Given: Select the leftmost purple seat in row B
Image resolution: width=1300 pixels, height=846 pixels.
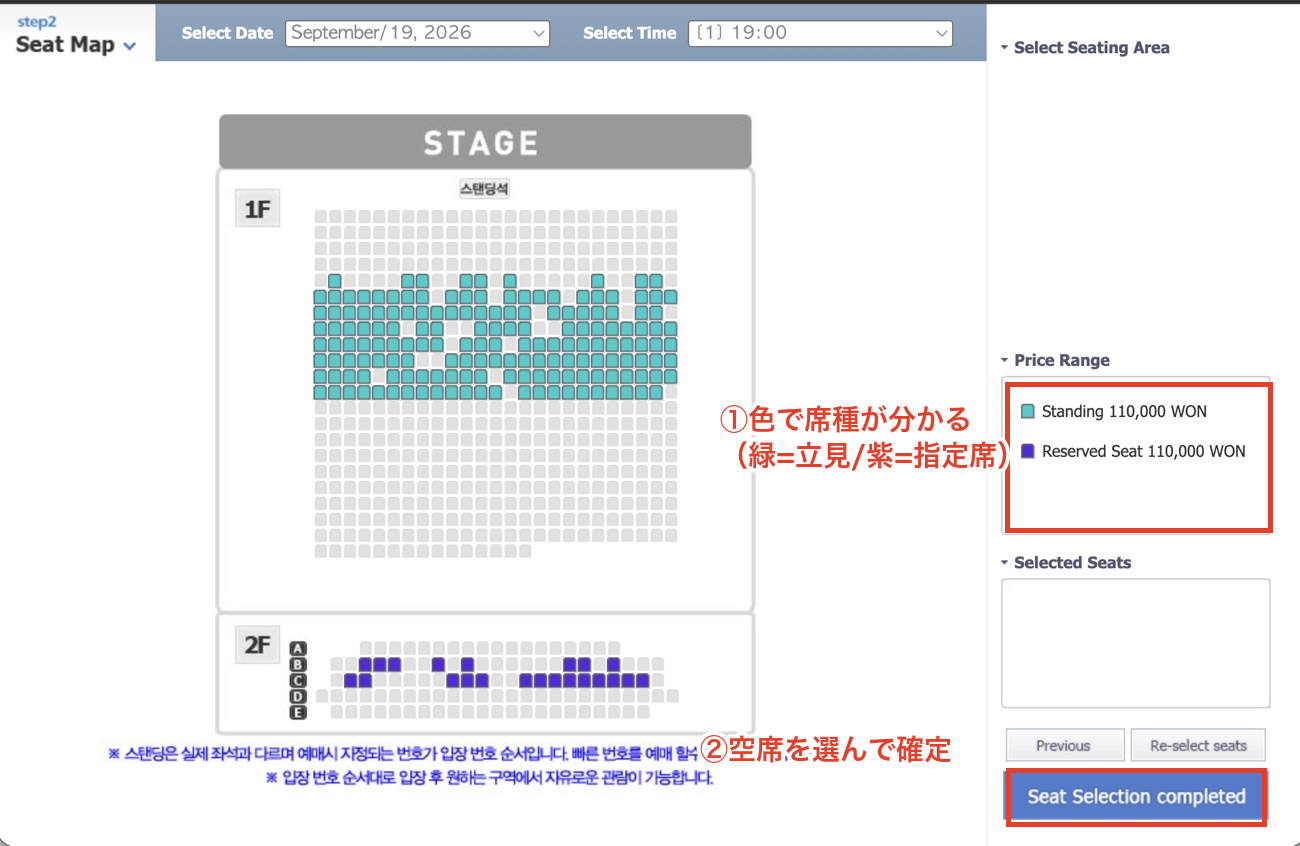Looking at the screenshot, I should pyautogui.click(x=366, y=664).
